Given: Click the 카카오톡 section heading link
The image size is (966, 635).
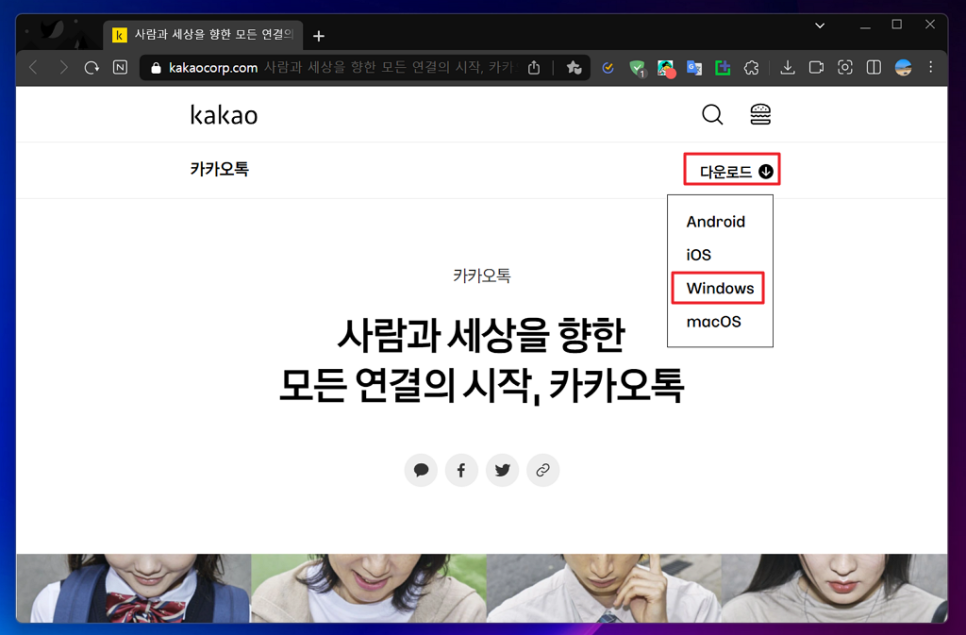Looking at the screenshot, I should 219,169.
